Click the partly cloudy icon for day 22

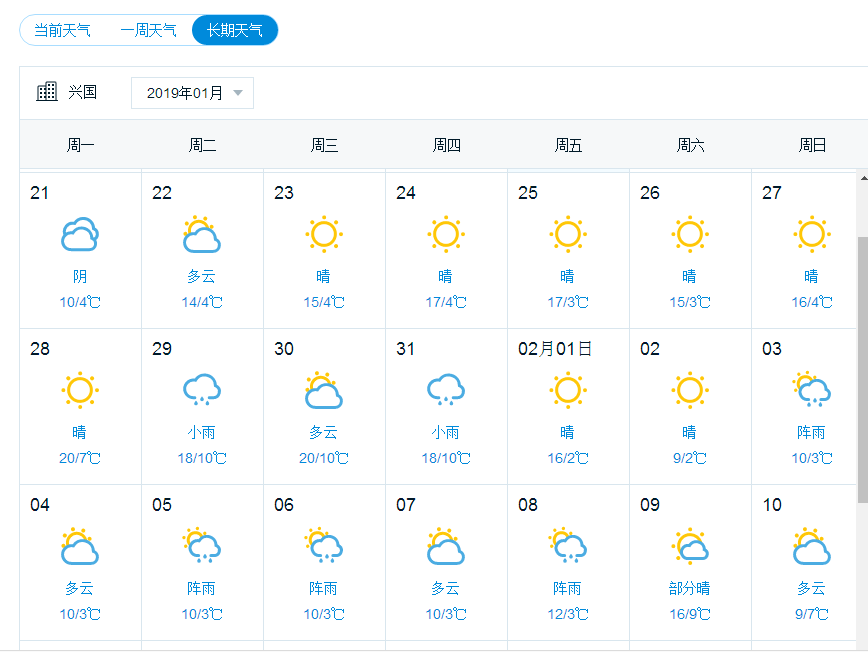pyautogui.click(x=202, y=234)
